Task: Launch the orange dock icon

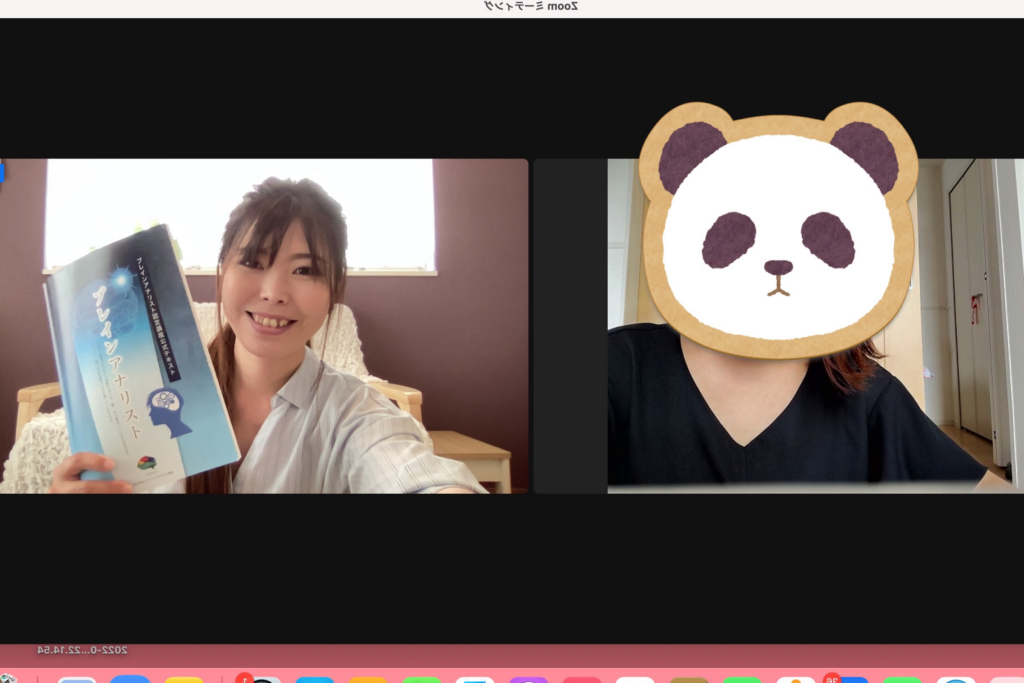Action: click(368, 680)
